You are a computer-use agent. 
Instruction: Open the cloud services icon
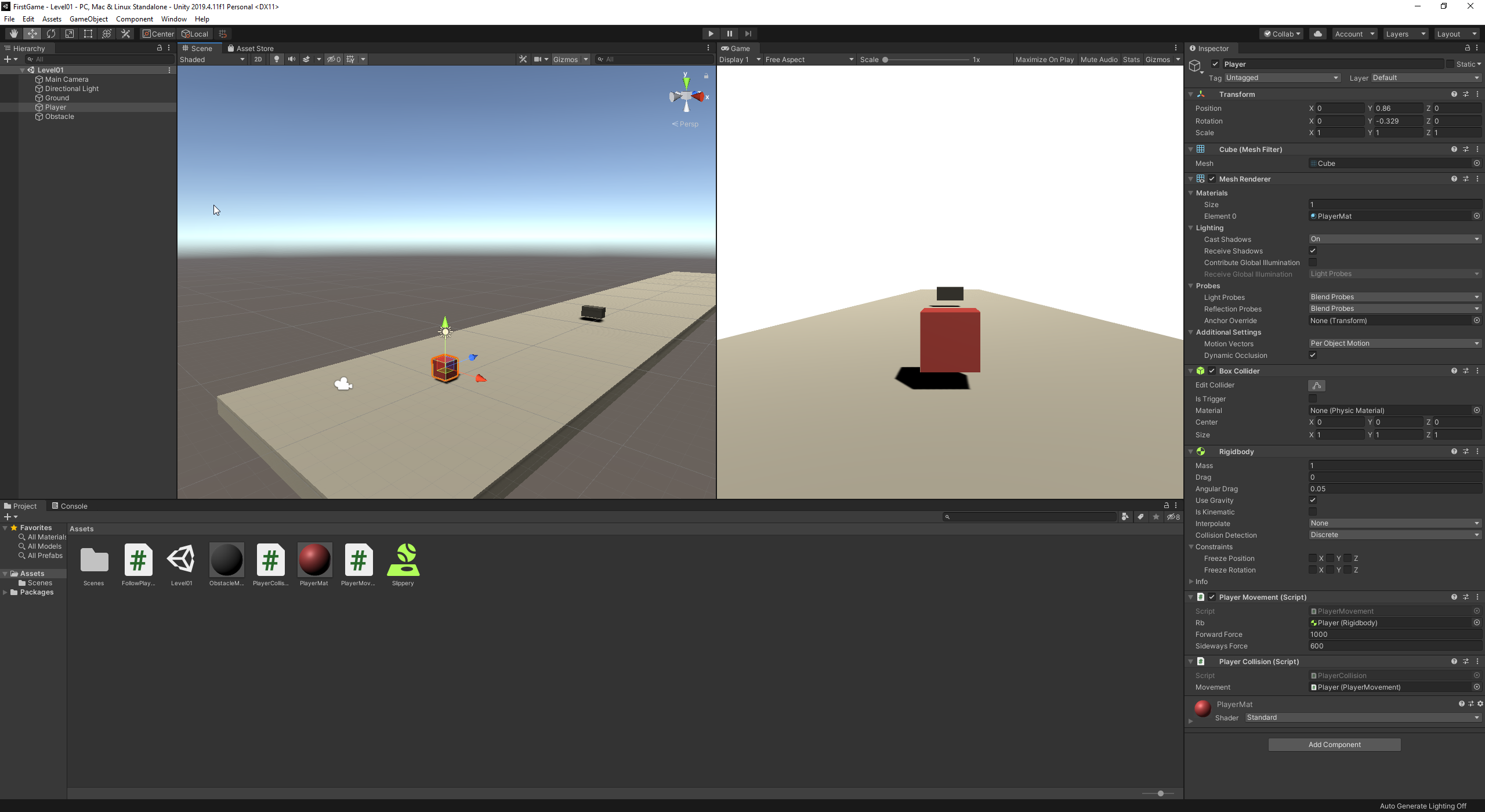click(1318, 34)
